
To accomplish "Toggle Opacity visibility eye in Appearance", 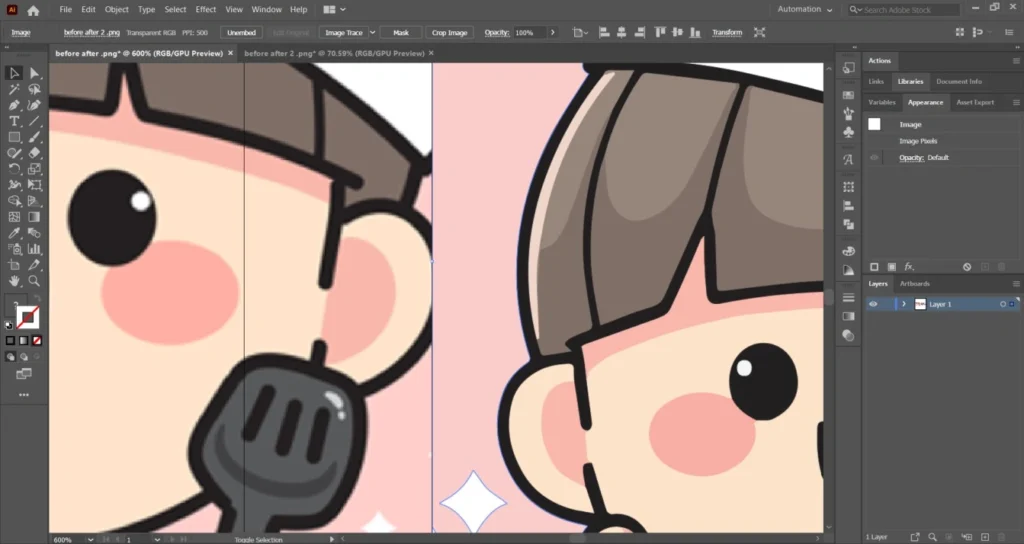I will tap(874, 157).
